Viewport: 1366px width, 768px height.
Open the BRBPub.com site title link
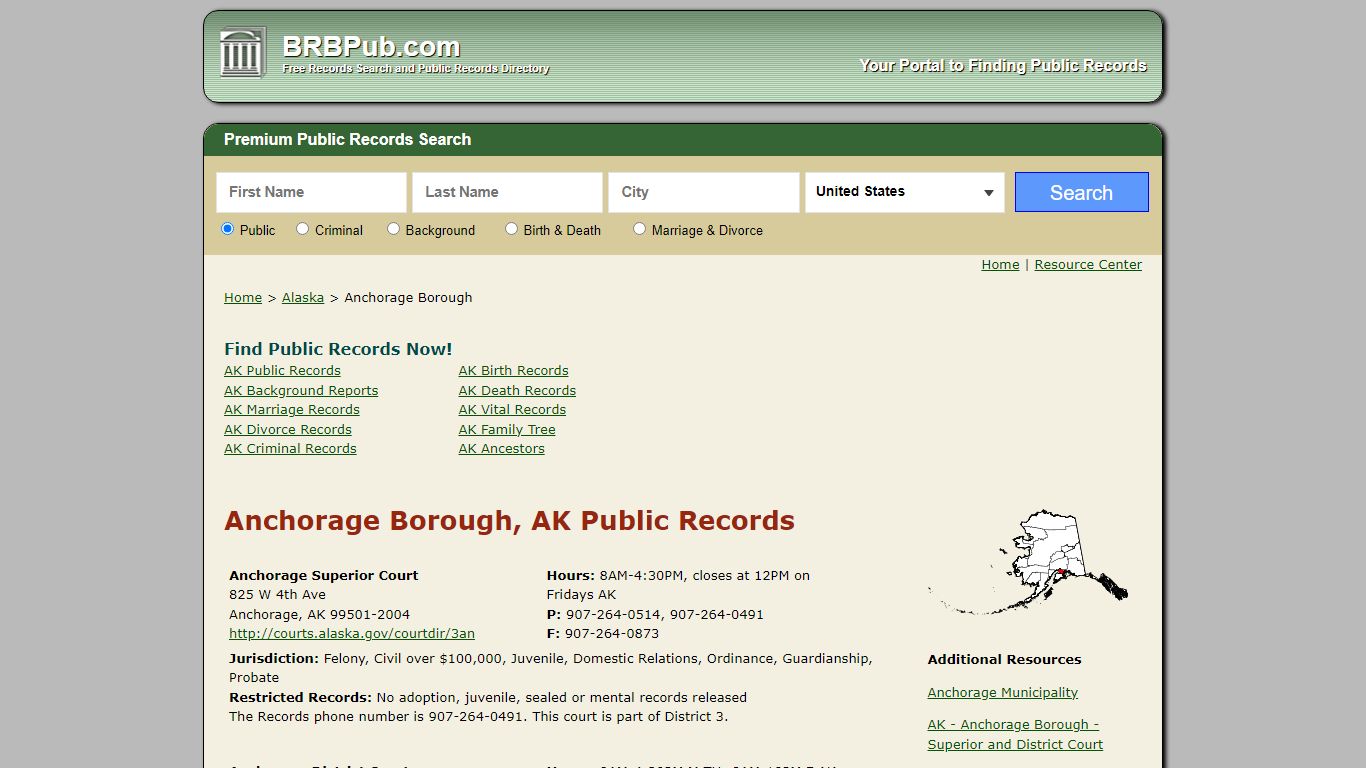[371, 46]
